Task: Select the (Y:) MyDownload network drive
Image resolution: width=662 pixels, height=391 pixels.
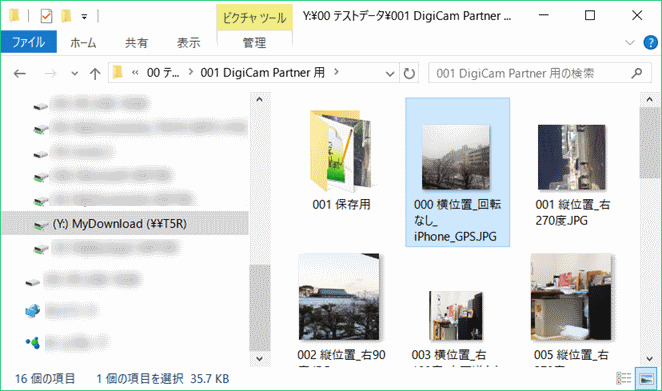Action: click(x=125, y=223)
